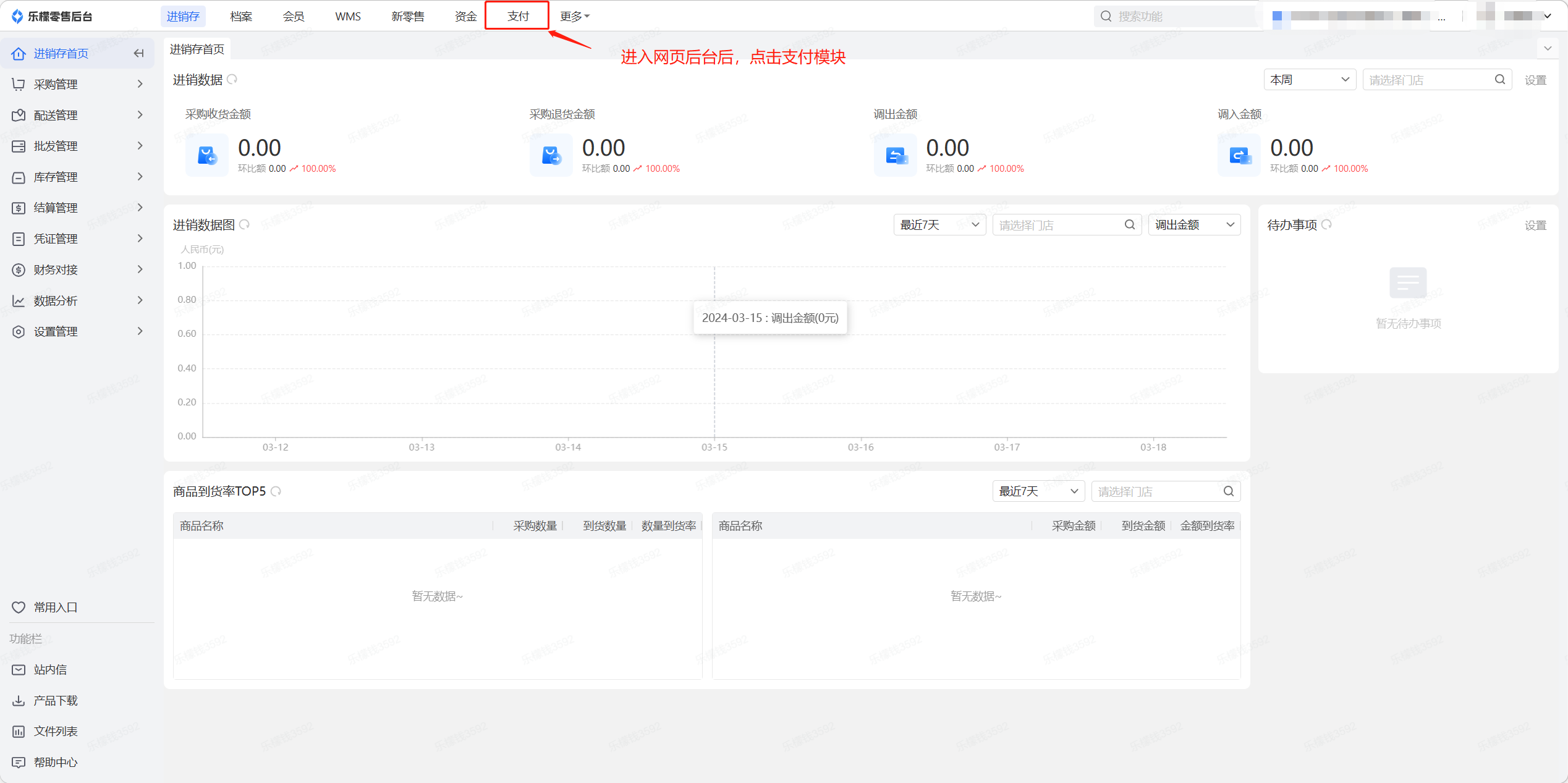Collapse the left sidebar with arrow icon
1568x783 pixels.
pyautogui.click(x=139, y=54)
